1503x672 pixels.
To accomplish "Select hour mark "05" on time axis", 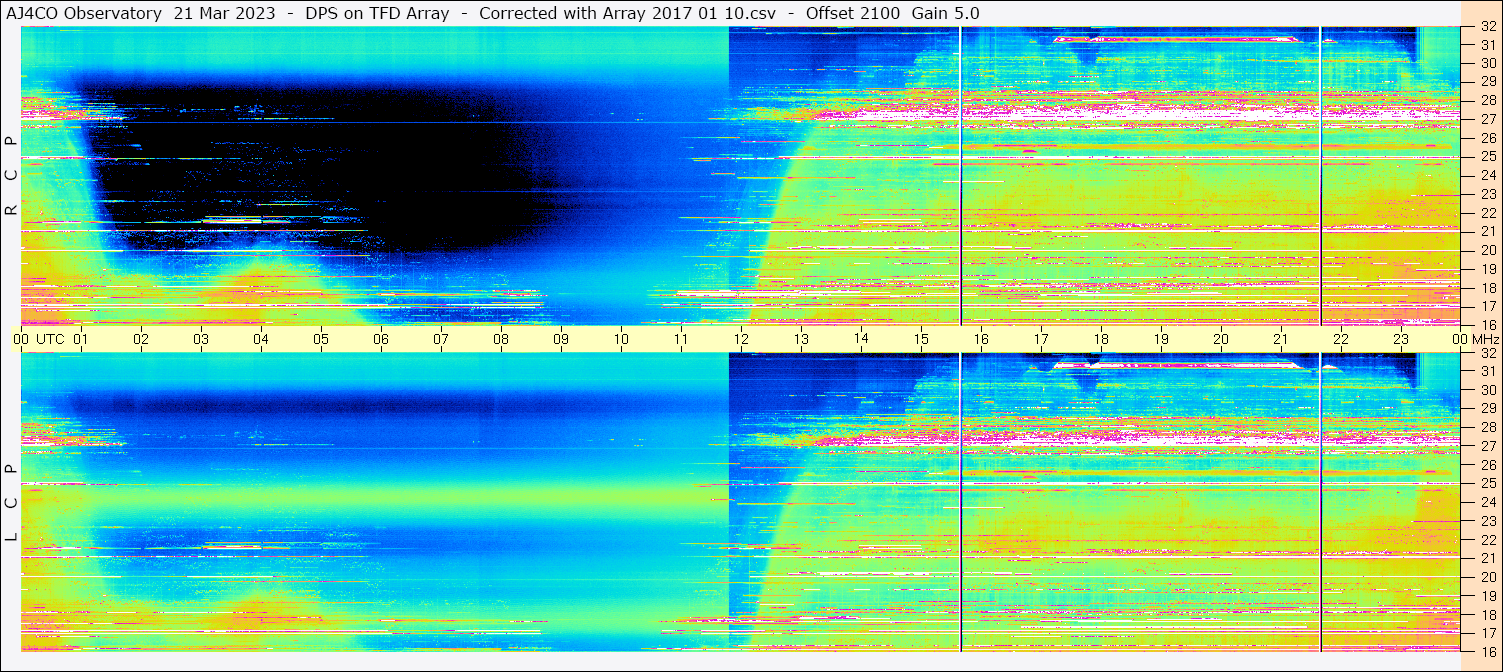I will click(x=321, y=339).
